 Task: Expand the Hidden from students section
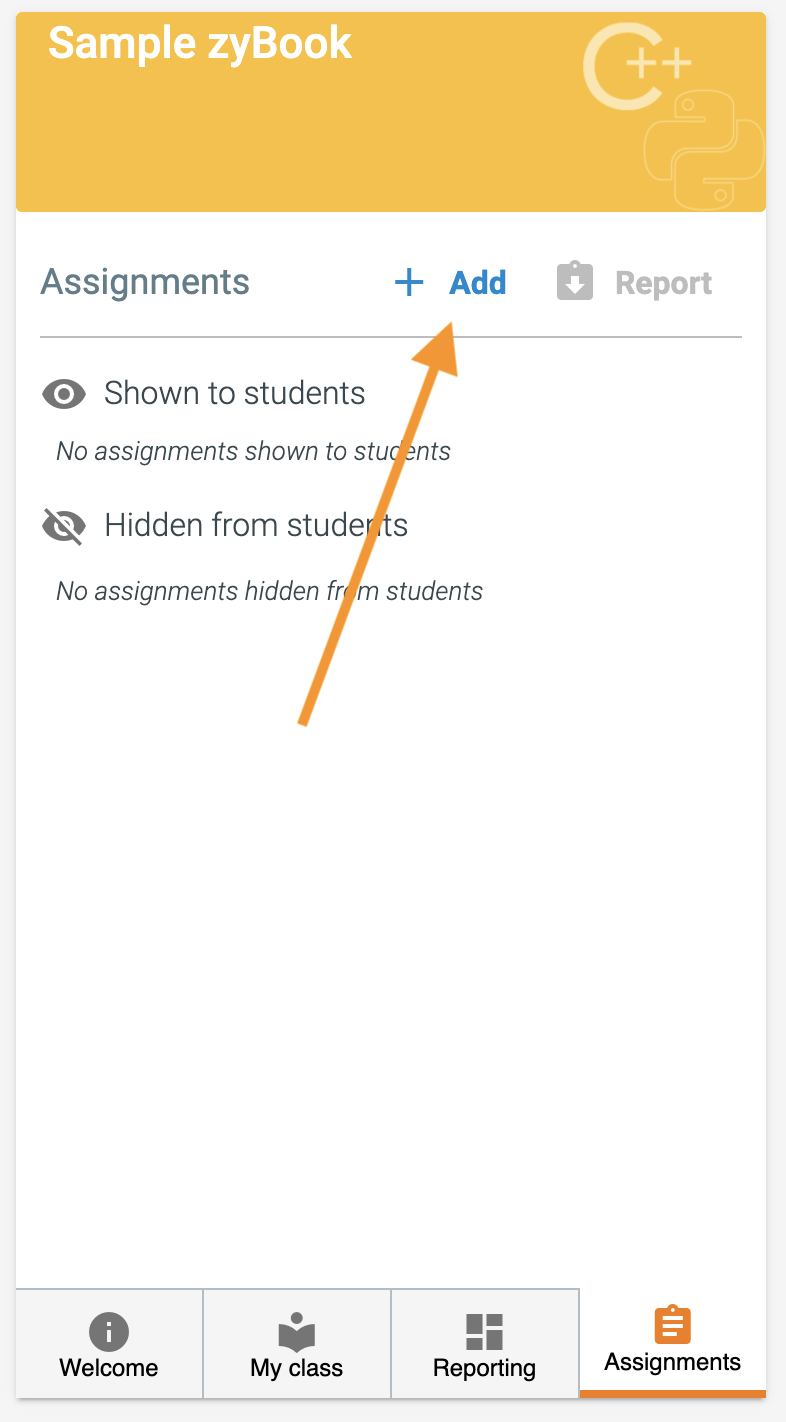(256, 525)
